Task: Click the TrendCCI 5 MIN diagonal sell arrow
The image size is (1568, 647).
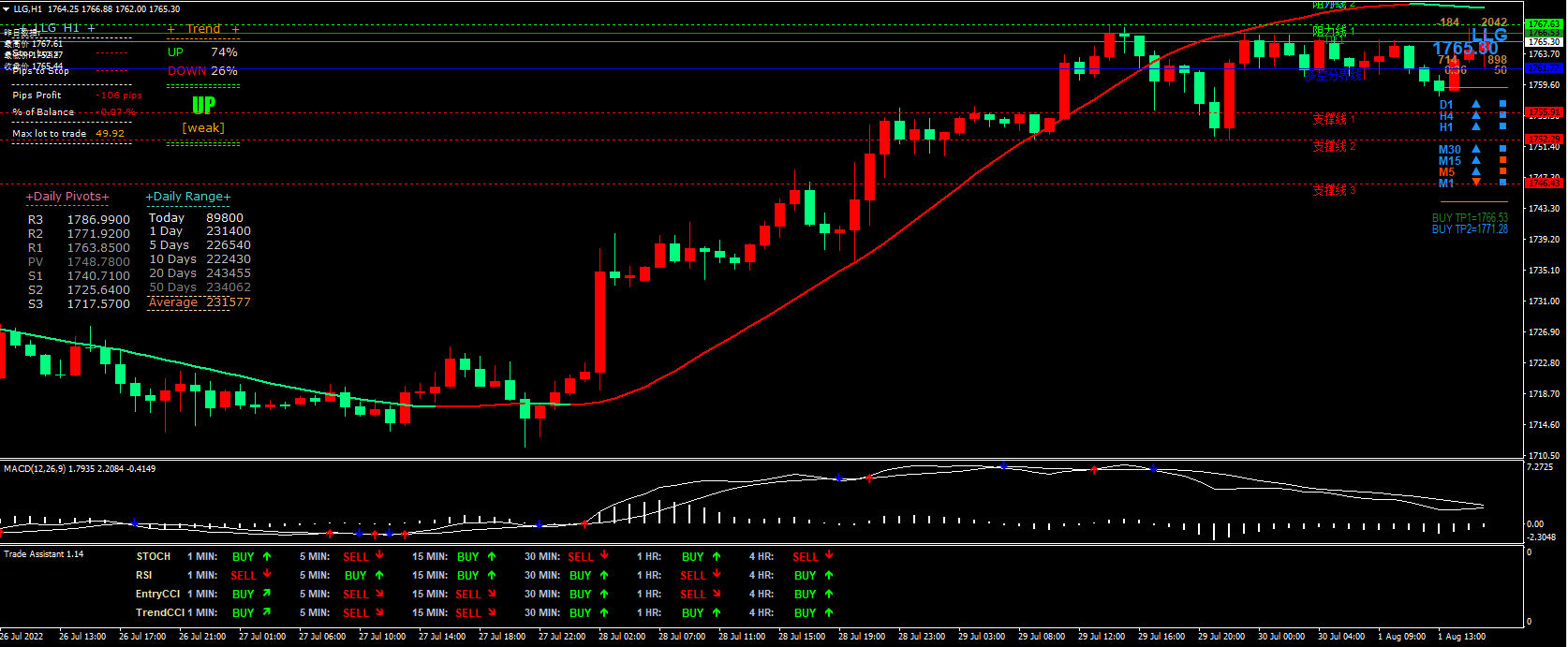Action: click(379, 612)
